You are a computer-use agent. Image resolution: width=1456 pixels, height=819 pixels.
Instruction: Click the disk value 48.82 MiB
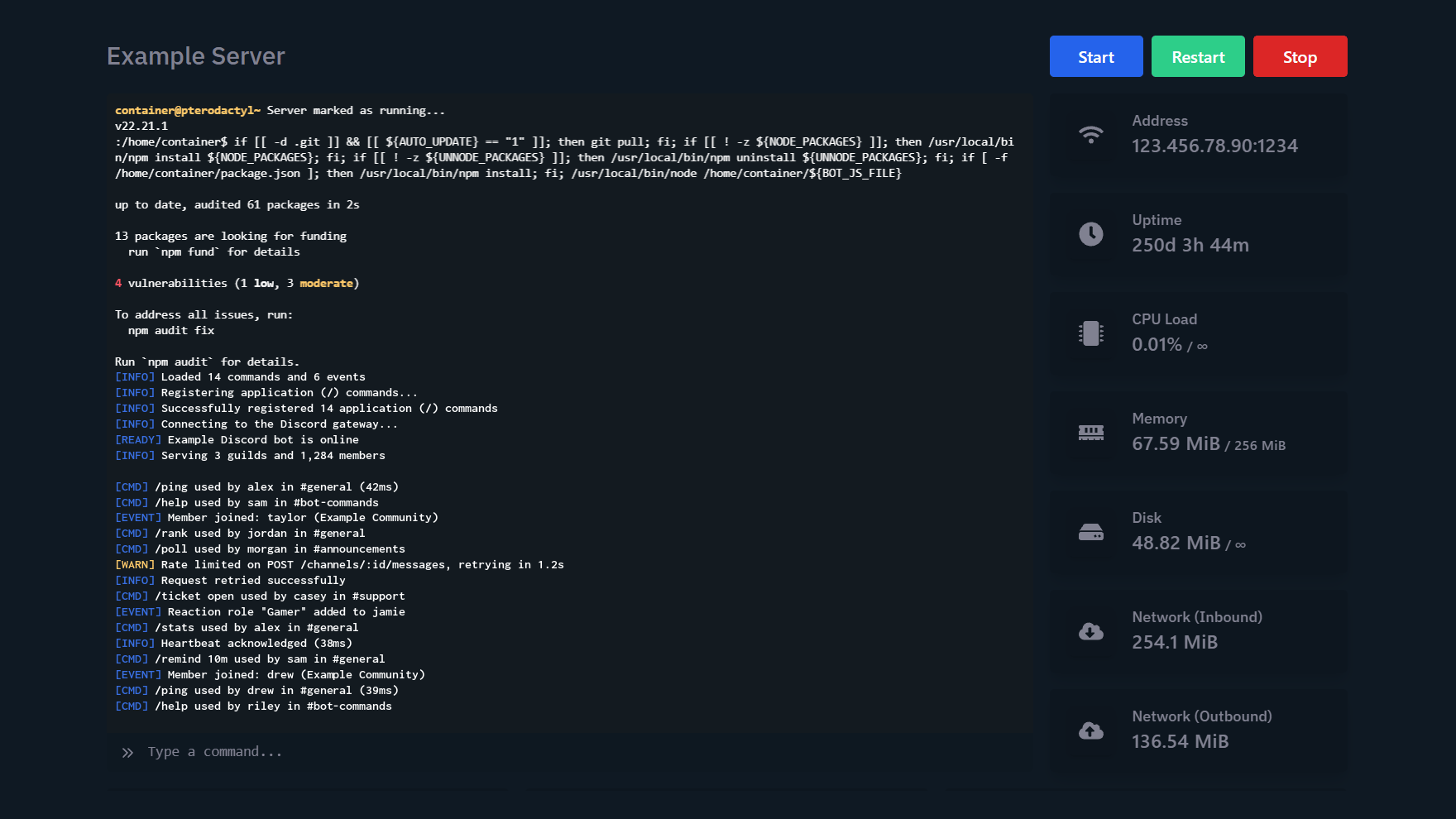(1176, 543)
